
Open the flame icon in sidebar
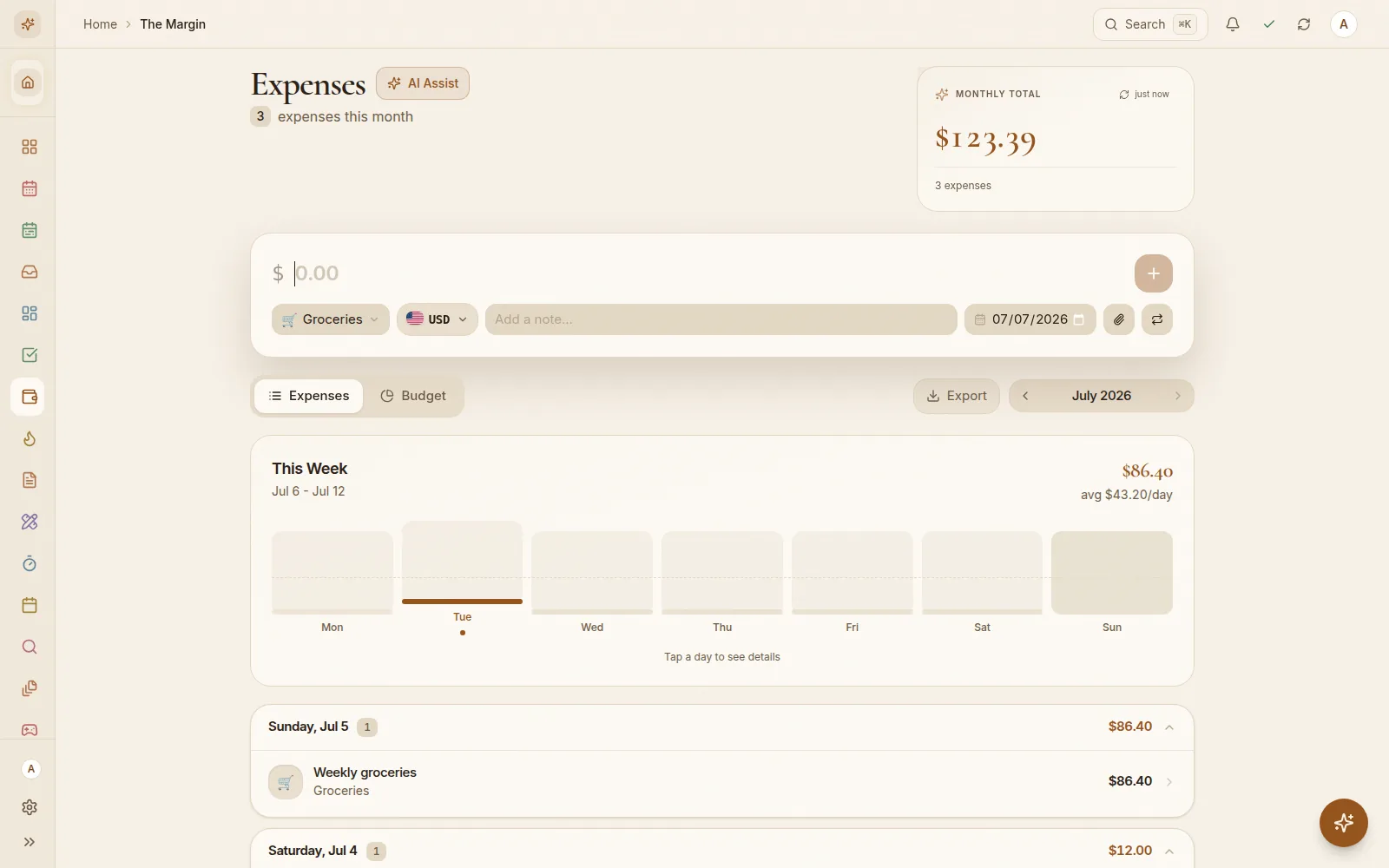(x=30, y=438)
